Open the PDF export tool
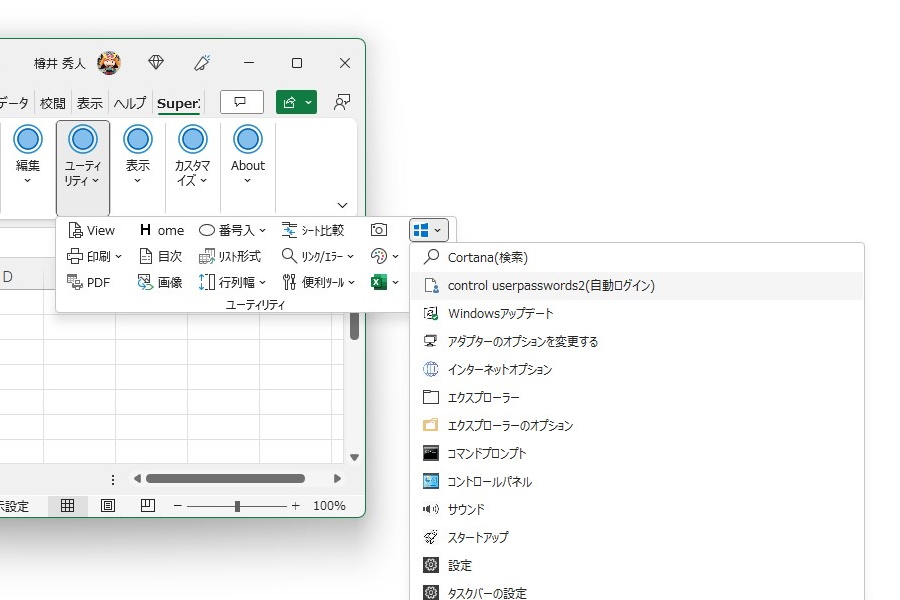Screen dimensions: 900x600 click(90, 281)
